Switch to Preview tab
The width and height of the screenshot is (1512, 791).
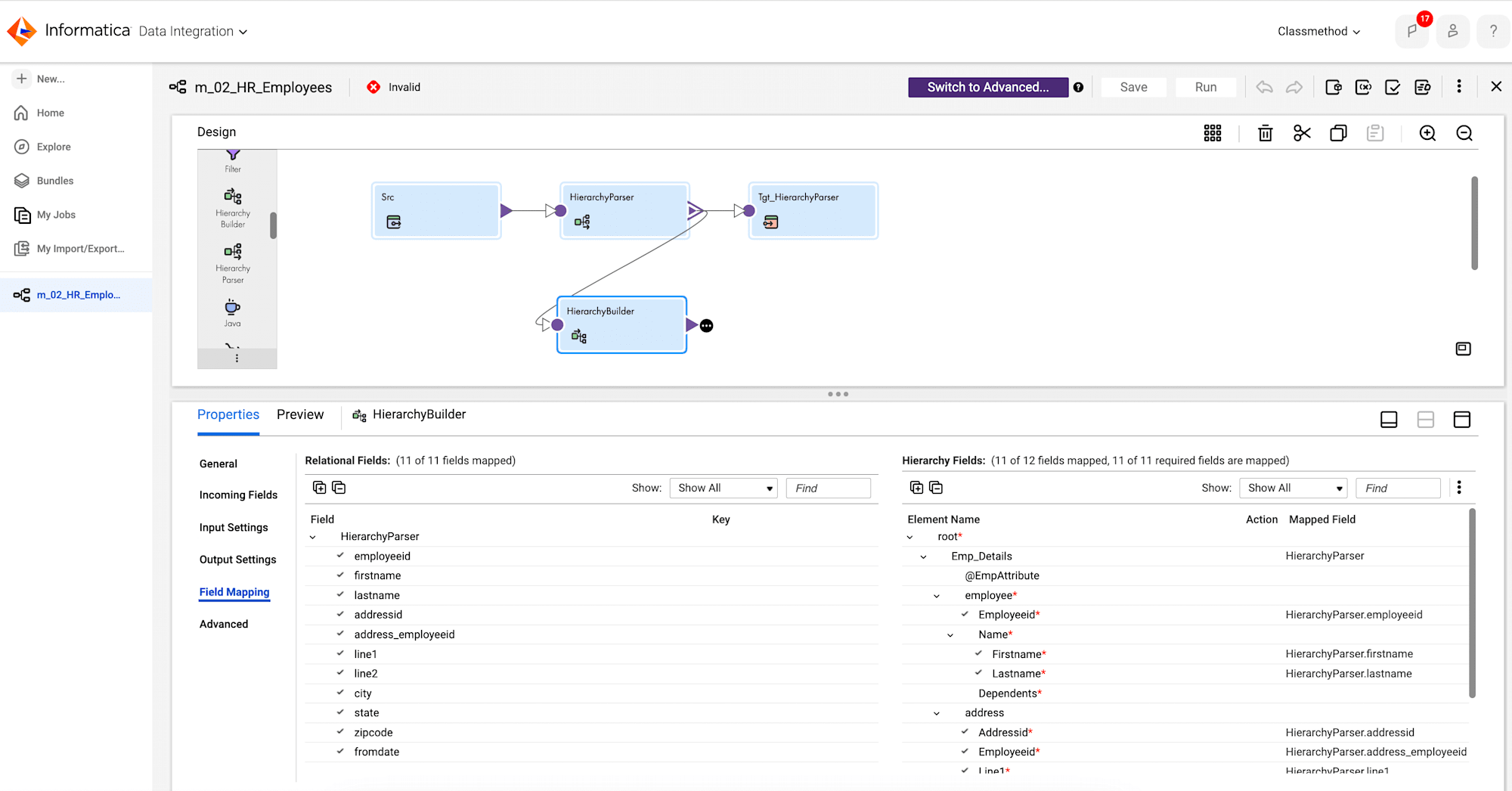[x=300, y=414]
